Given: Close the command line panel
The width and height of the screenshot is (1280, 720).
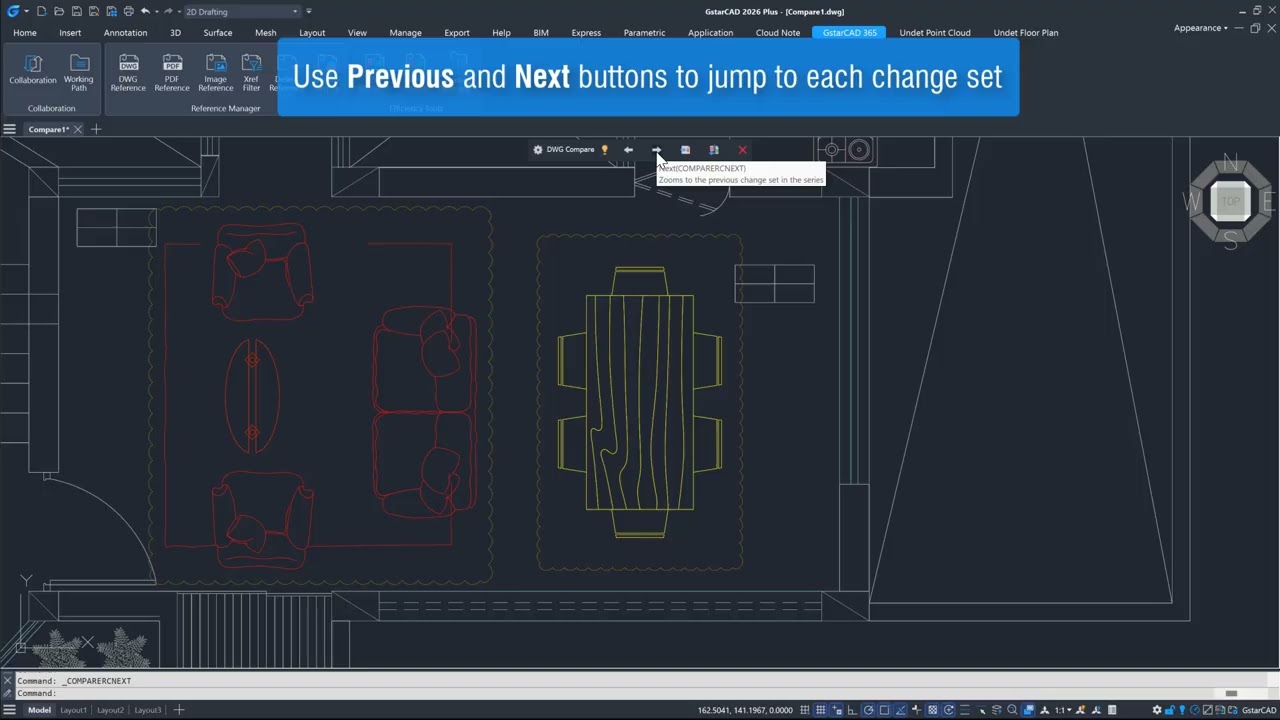Looking at the screenshot, I should [8, 680].
